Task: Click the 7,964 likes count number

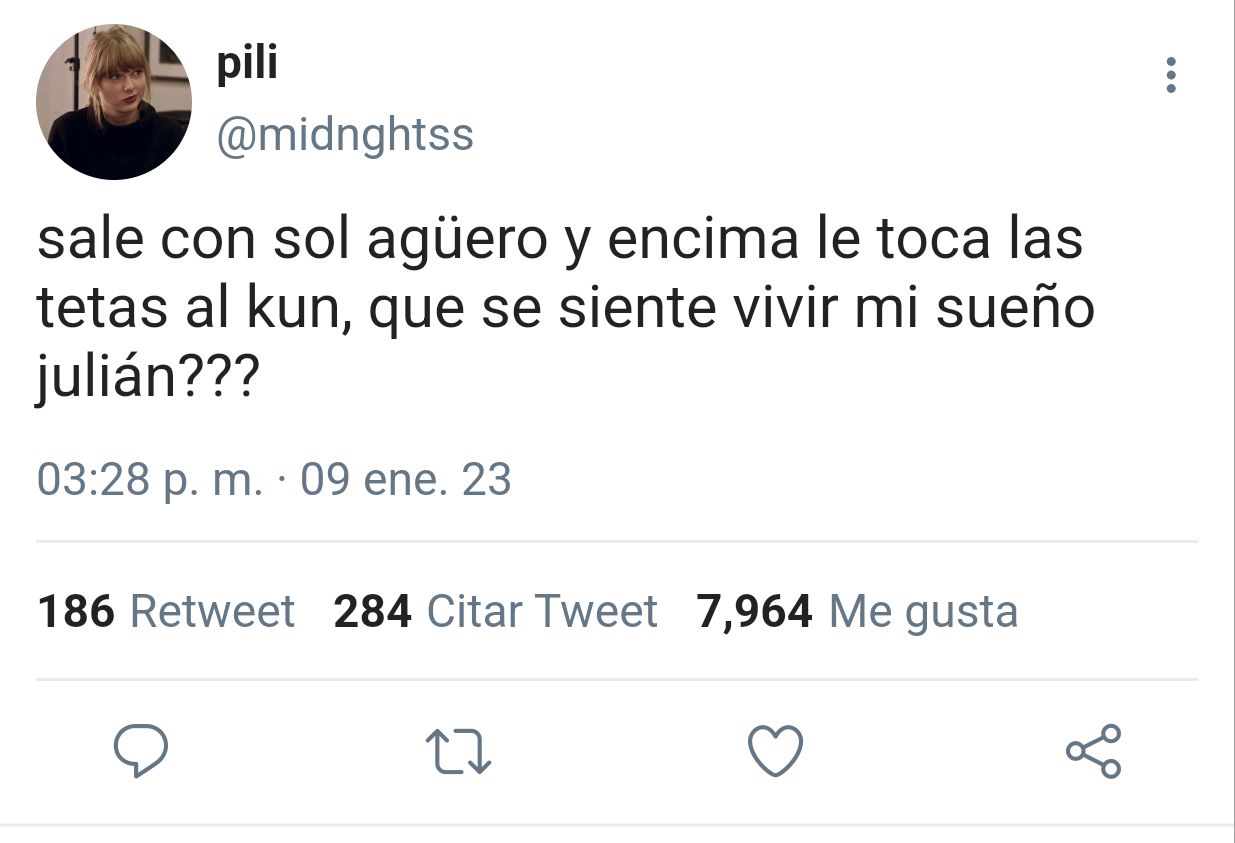Action: (754, 611)
